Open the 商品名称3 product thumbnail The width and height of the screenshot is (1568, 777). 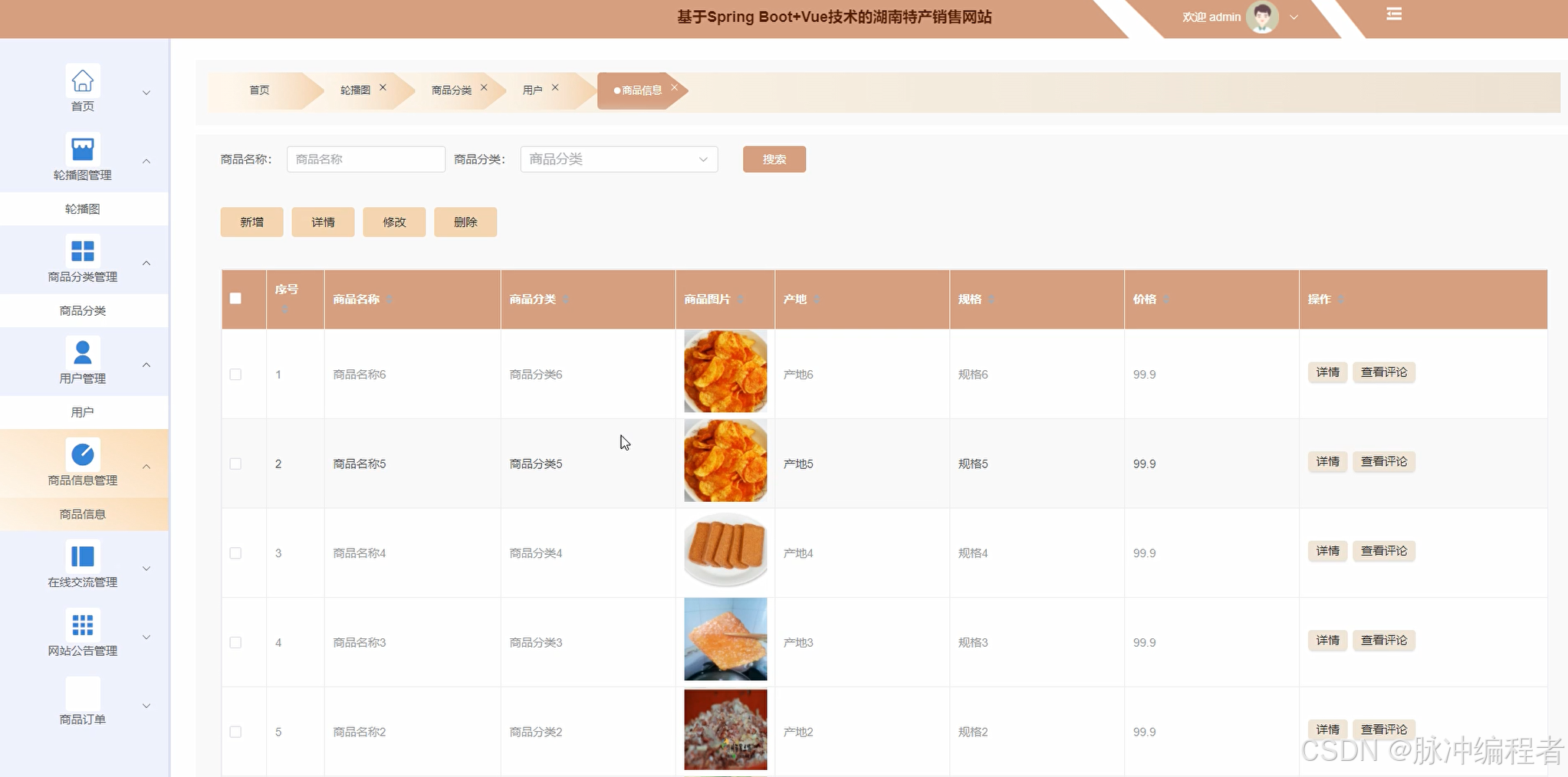click(725, 639)
